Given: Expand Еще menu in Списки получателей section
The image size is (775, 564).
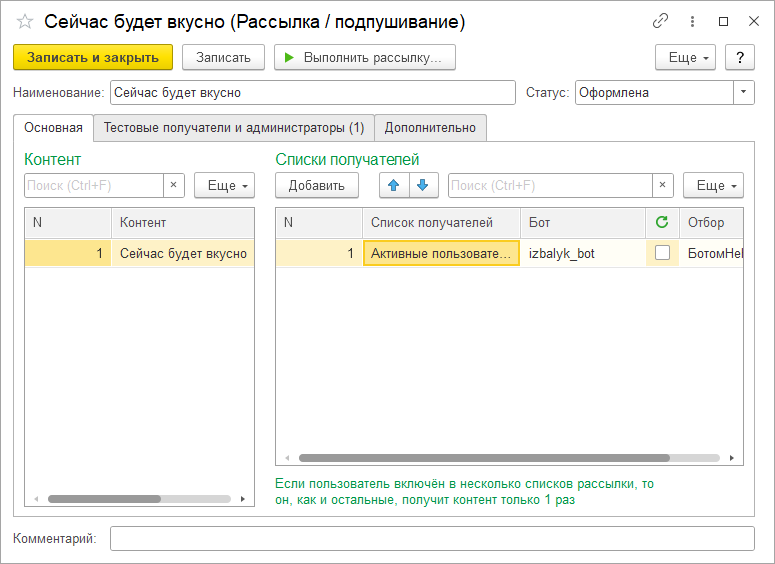Looking at the screenshot, I should pos(713,185).
